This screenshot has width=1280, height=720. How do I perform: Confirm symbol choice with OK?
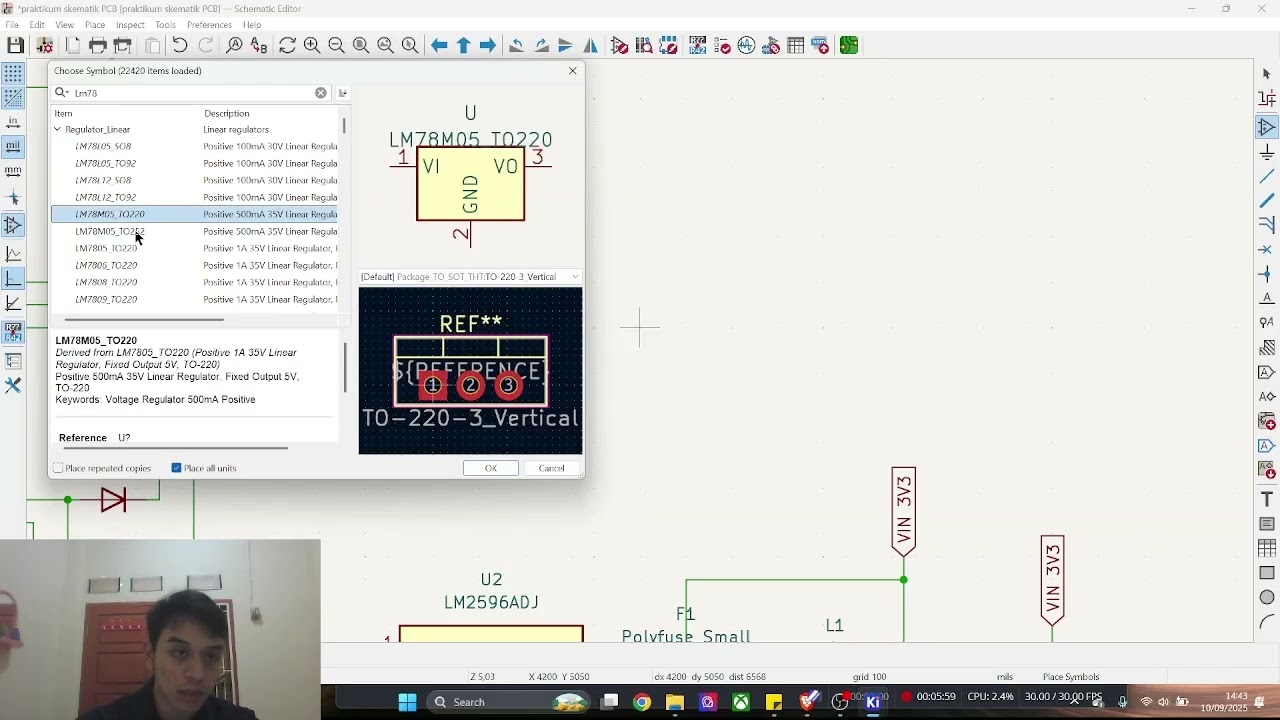[x=491, y=468]
